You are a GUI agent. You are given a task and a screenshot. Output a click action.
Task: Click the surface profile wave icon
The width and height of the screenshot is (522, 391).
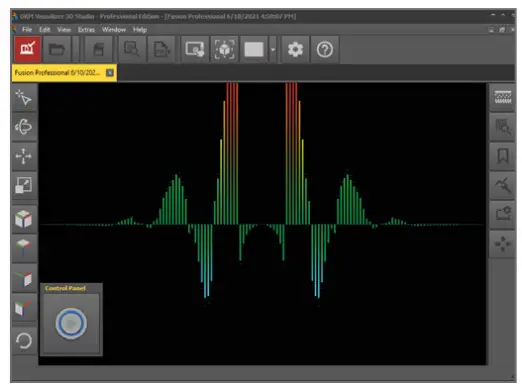pyautogui.click(x=503, y=97)
